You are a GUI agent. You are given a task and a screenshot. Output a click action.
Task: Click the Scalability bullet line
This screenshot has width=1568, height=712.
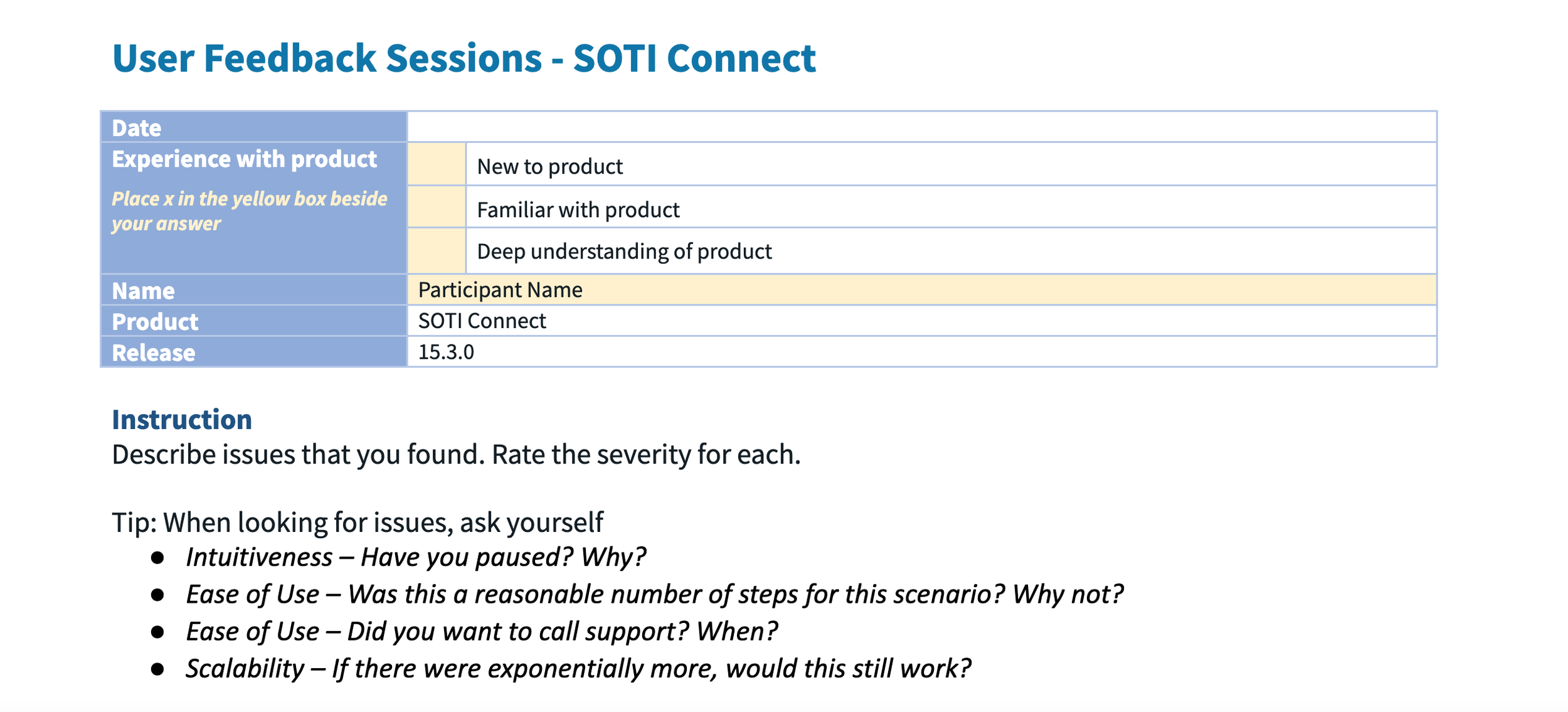click(x=578, y=668)
